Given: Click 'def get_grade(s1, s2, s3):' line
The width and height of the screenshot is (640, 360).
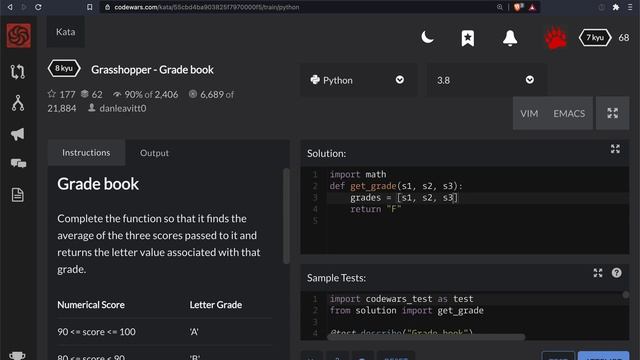Looking at the screenshot, I should pyautogui.click(x=396, y=186).
